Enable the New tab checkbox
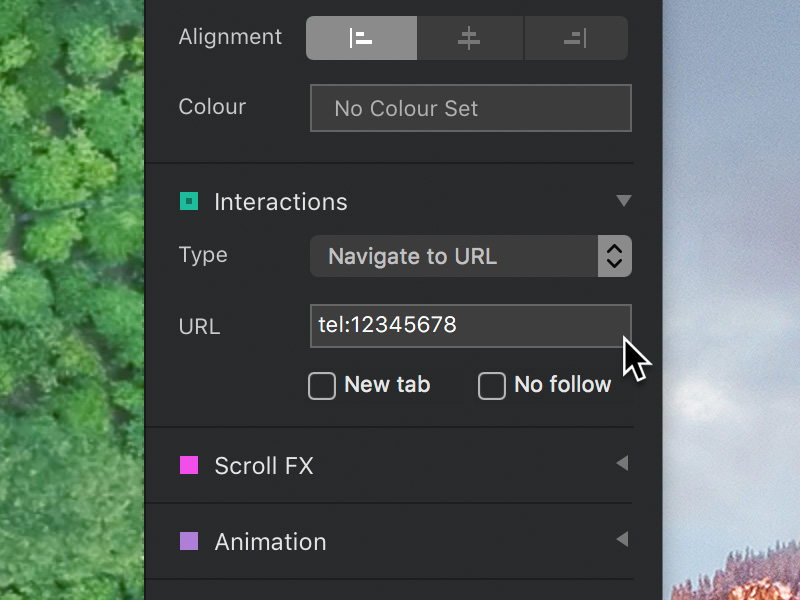 pyautogui.click(x=322, y=386)
